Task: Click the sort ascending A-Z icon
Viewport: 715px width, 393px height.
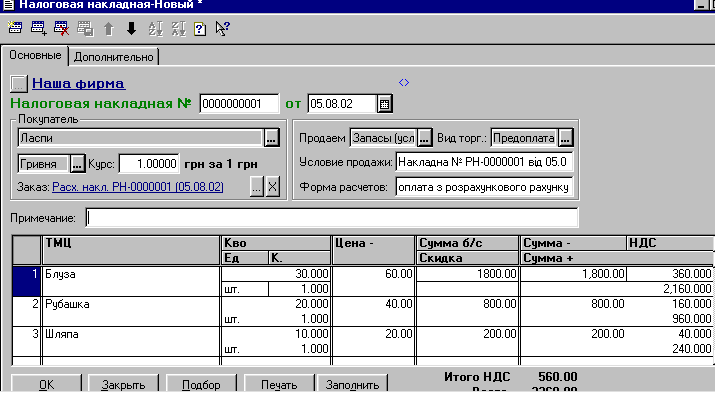Action: (155, 29)
